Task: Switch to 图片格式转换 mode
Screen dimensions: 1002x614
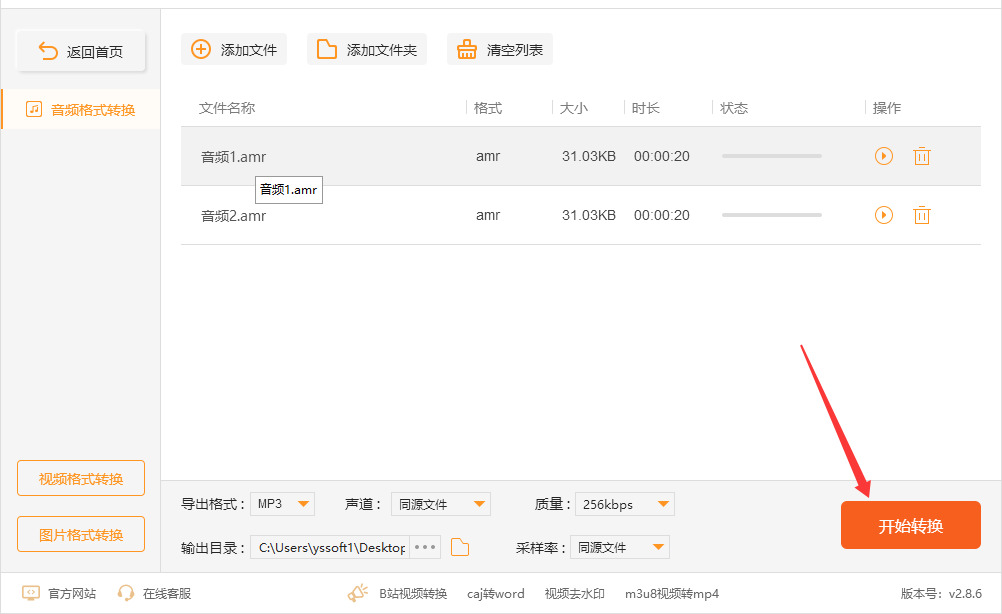Action: (x=81, y=534)
